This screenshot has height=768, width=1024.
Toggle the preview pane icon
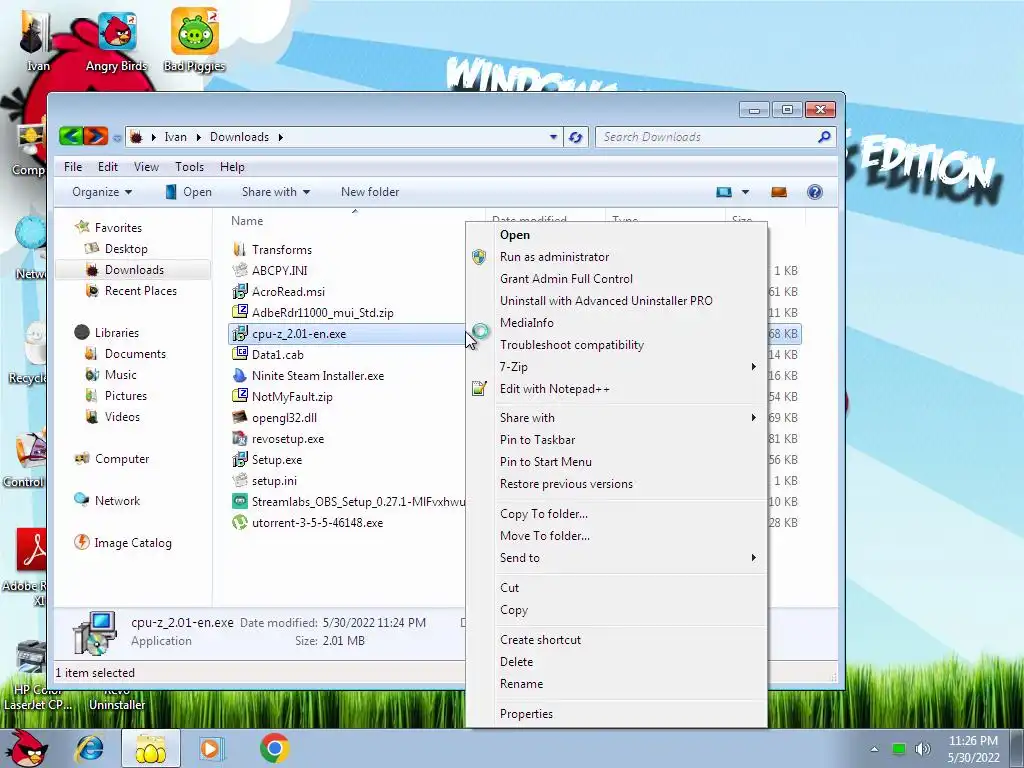pos(778,192)
